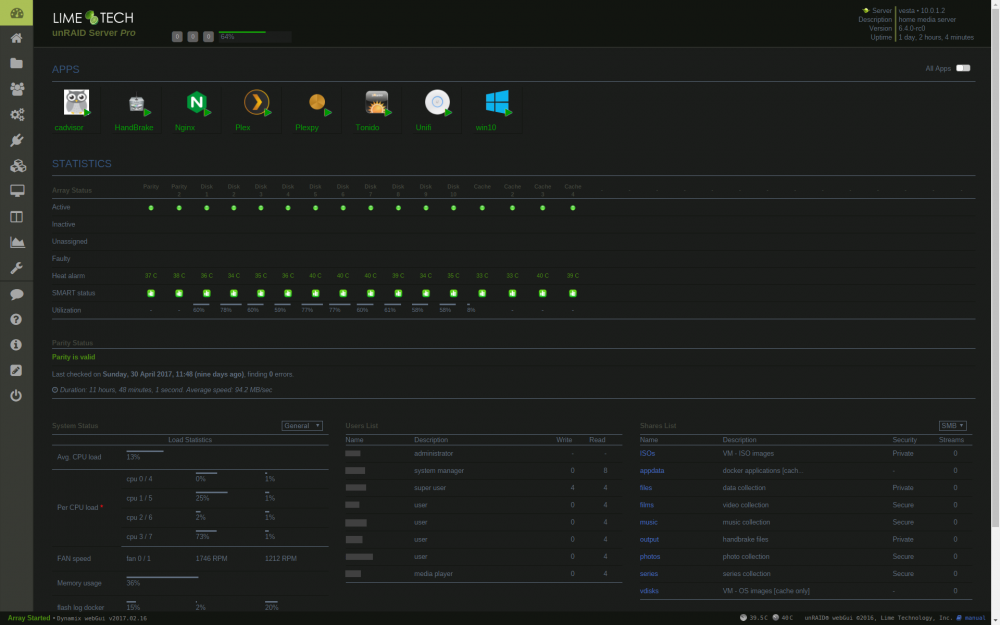Open the win10 Windows VM icon

tap(497, 103)
